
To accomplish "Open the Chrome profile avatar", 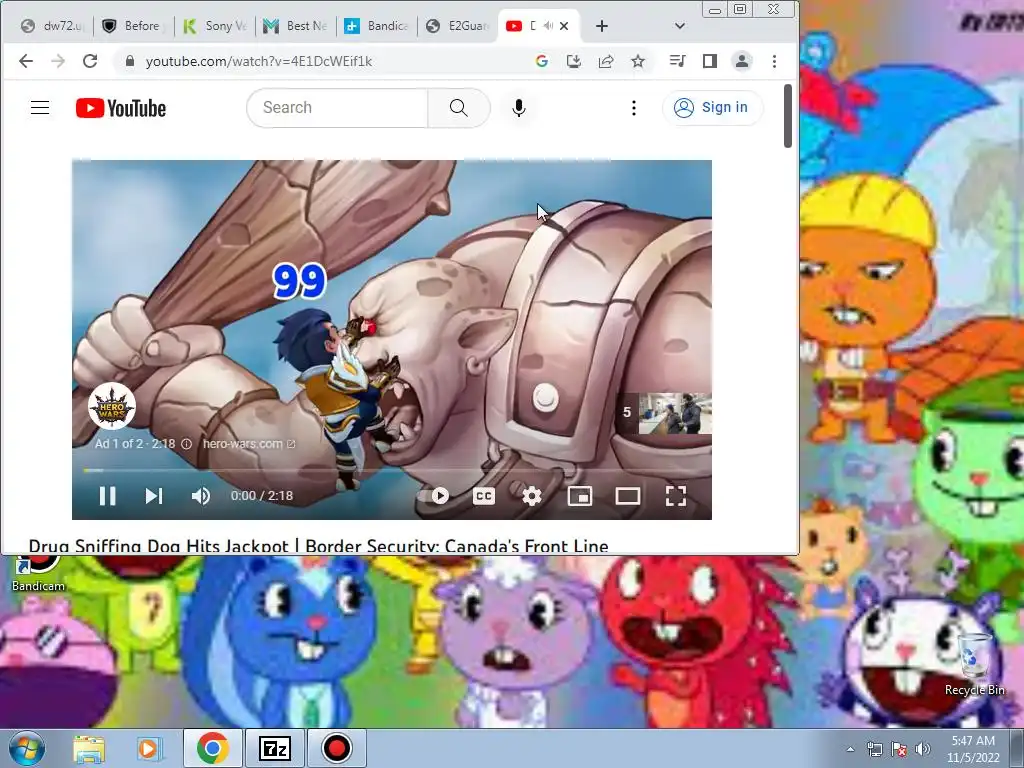I will [x=742, y=61].
